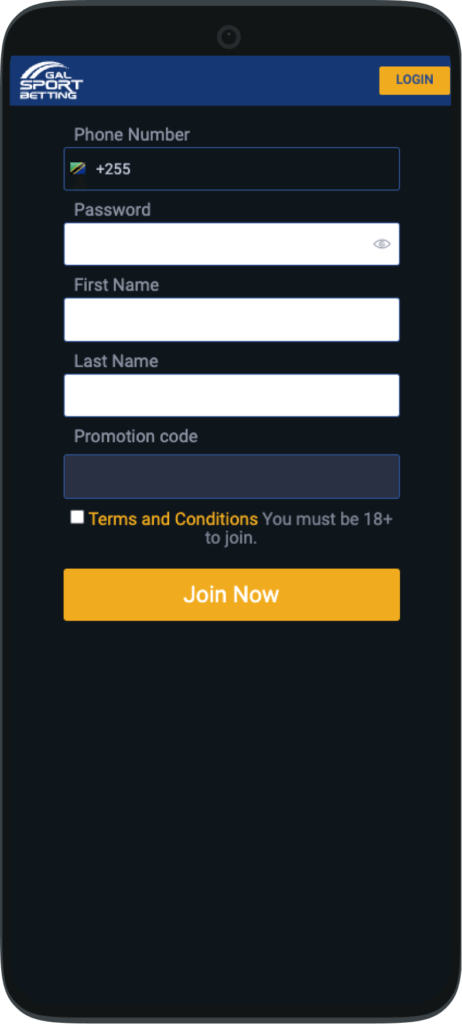
Task: Click inside the Password input field
Action: (218, 244)
